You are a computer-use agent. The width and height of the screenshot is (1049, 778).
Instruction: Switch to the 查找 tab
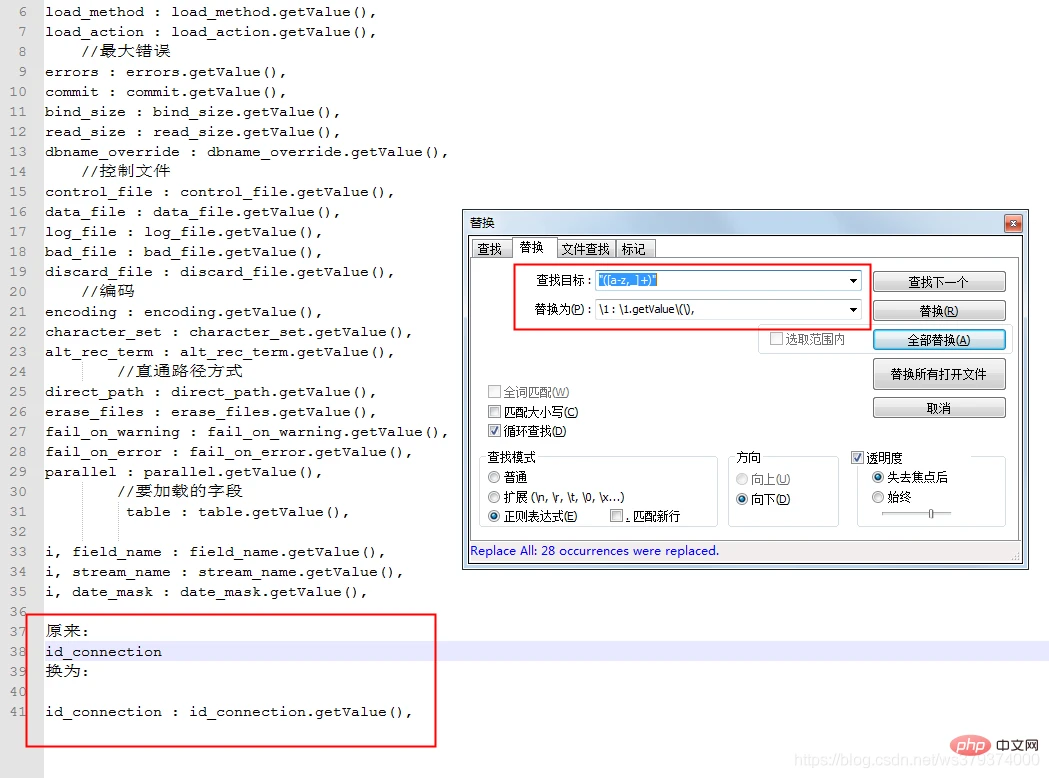tap(489, 249)
